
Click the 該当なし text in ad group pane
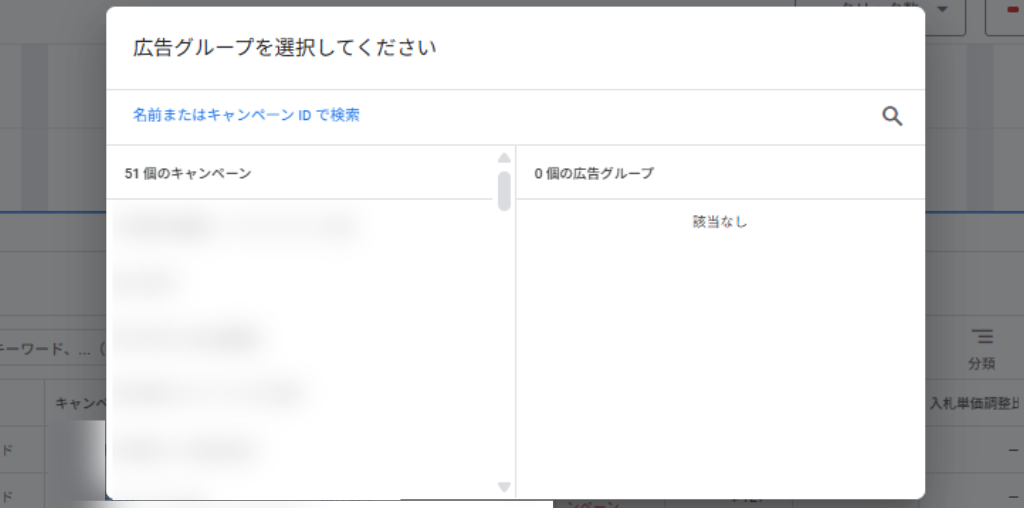point(720,222)
